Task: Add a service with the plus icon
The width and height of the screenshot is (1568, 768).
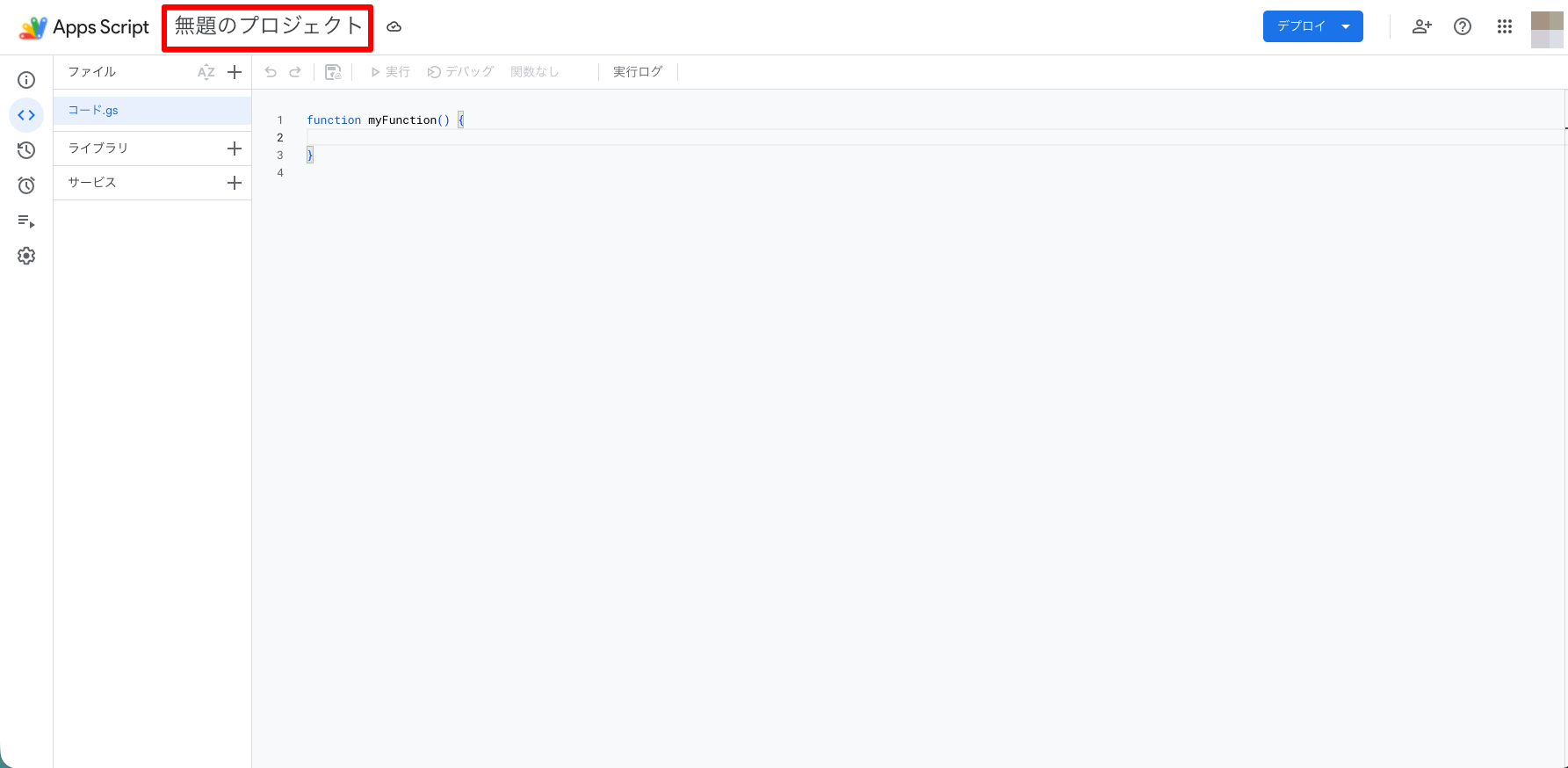Action: (235, 183)
